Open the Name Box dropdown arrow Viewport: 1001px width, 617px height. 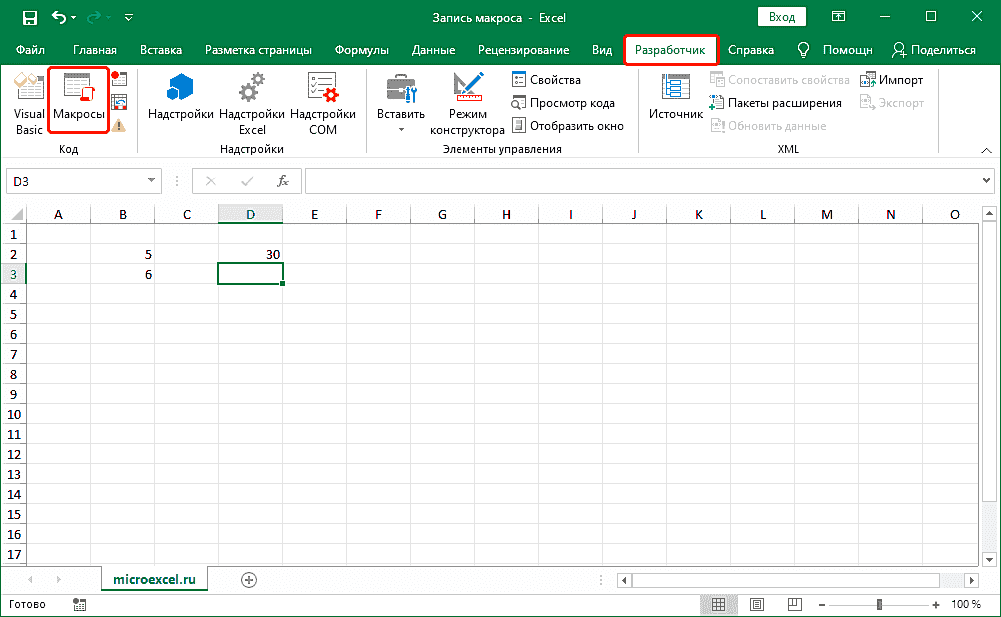[x=152, y=181]
